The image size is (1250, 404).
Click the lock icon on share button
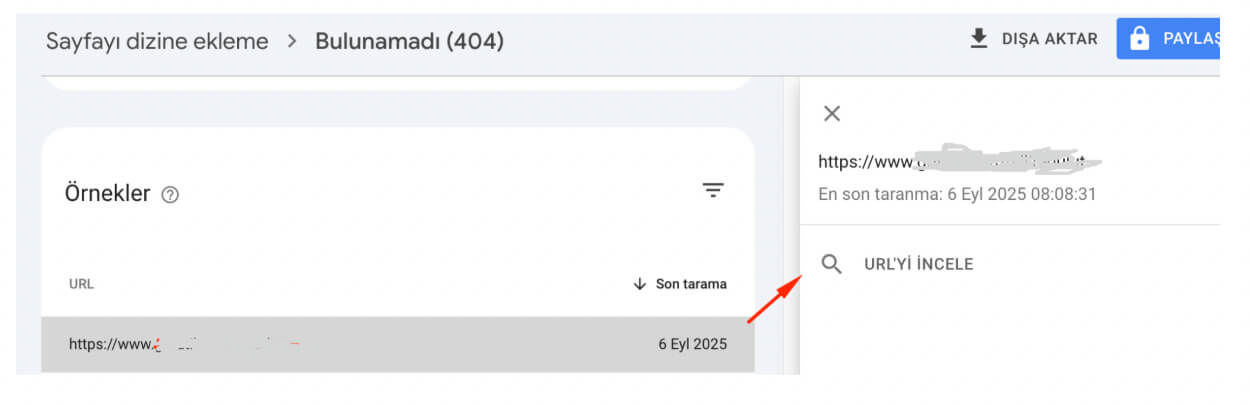coord(1138,39)
